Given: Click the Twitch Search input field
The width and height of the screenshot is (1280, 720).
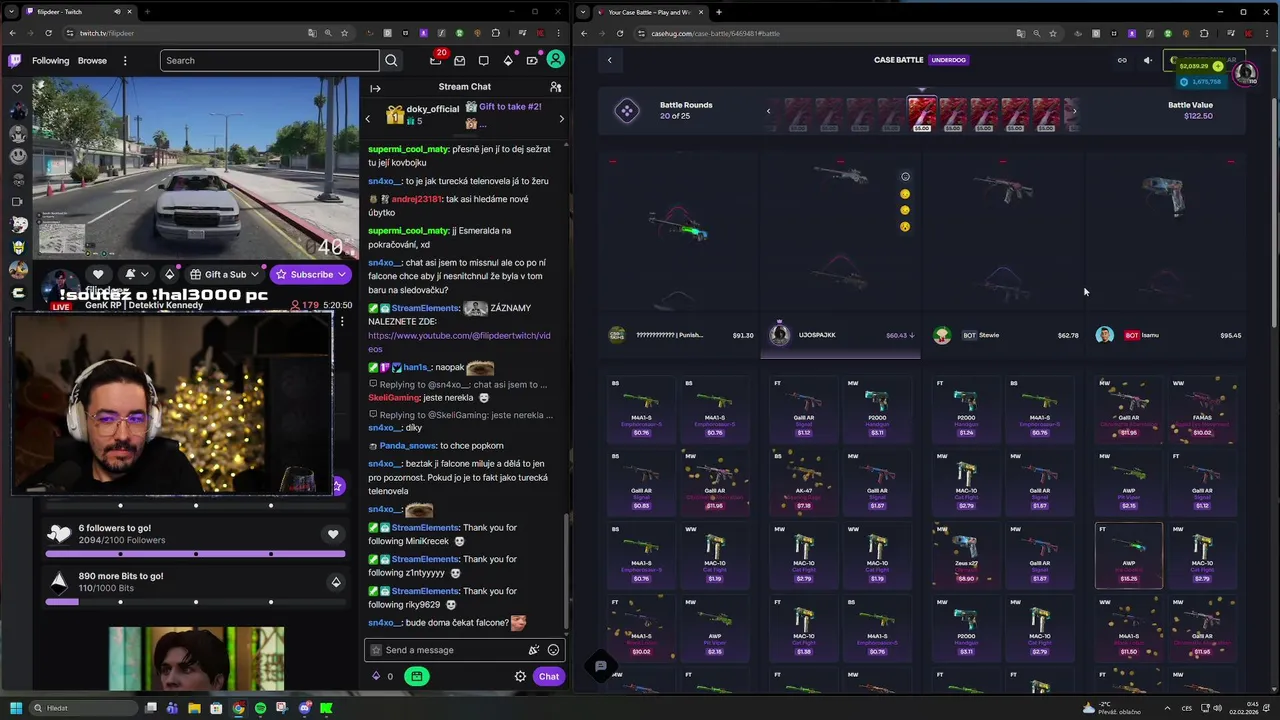Looking at the screenshot, I should [x=270, y=60].
